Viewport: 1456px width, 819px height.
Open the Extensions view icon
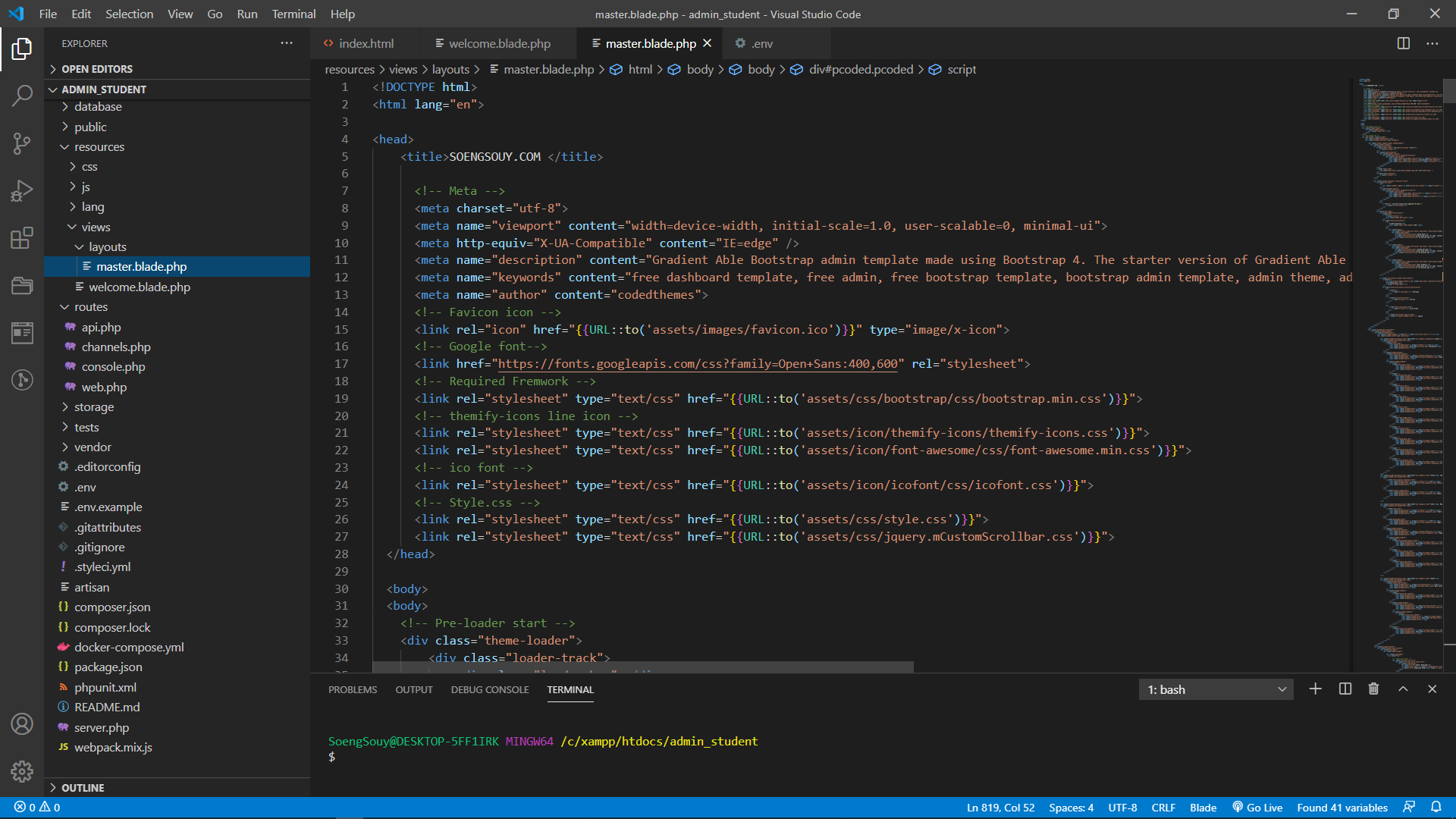coord(22,237)
